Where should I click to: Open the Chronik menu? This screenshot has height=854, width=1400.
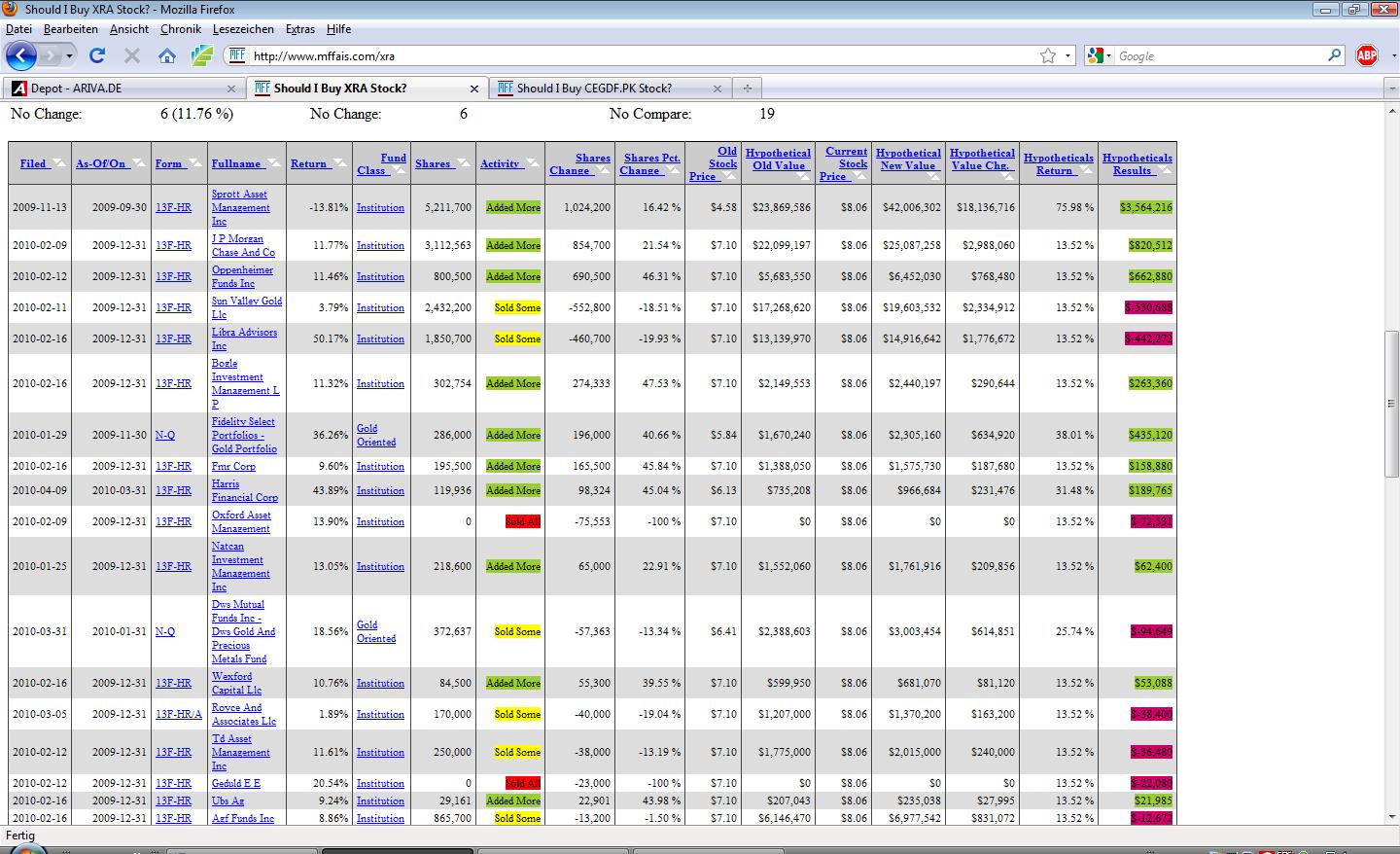pyautogui.click(x=181, y=29)
